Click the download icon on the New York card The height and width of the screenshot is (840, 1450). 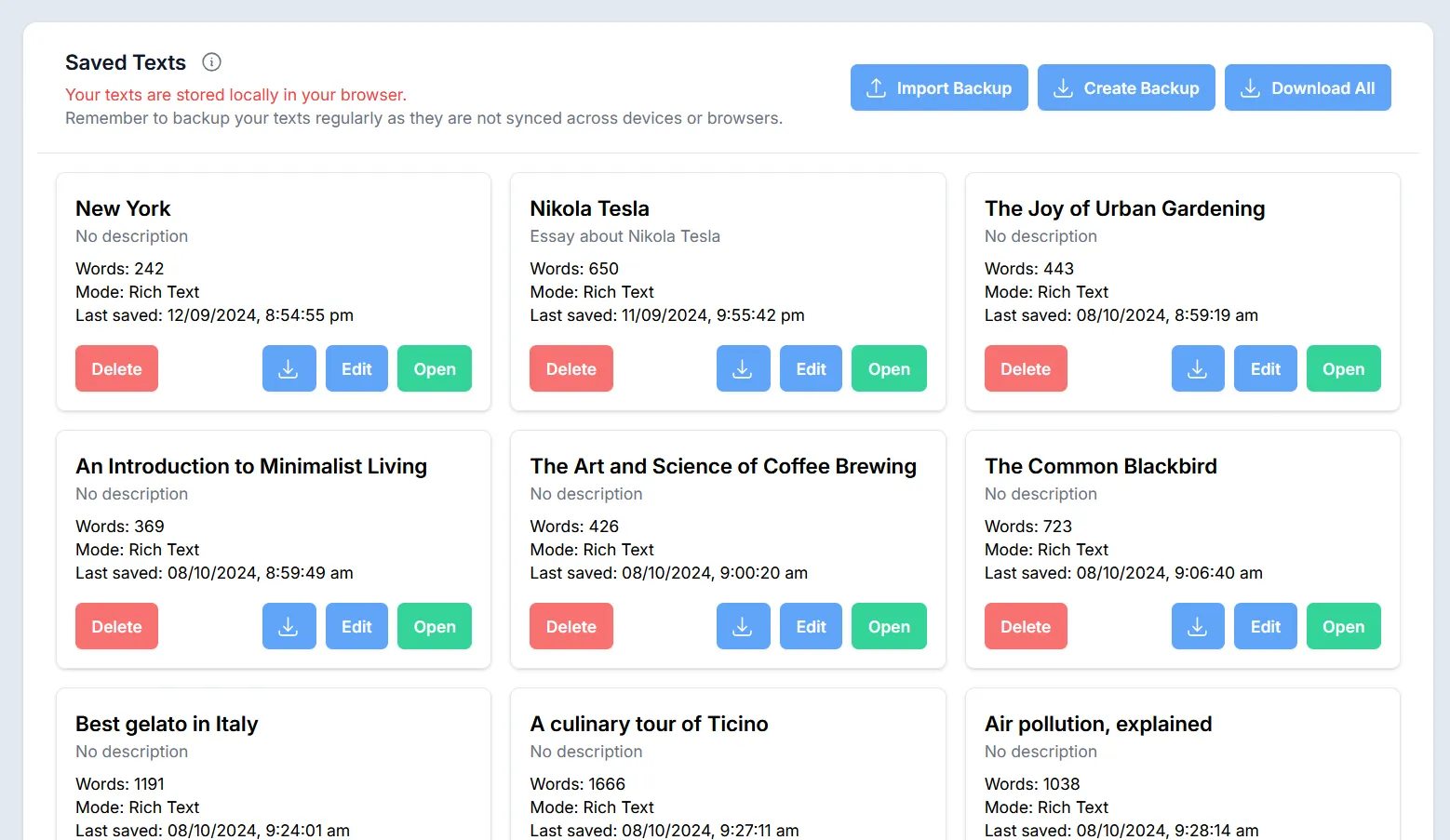click(289, 368)
